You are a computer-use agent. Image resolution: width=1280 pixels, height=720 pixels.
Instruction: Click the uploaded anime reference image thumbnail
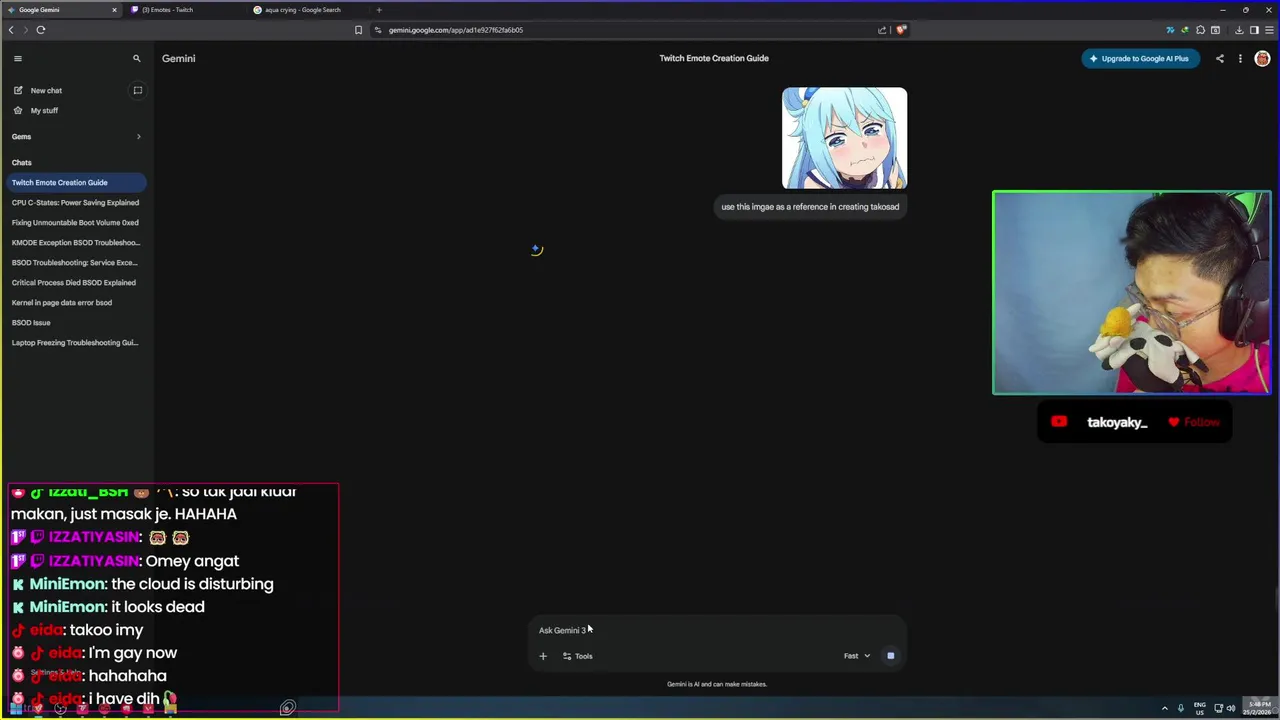coord(844,138)
